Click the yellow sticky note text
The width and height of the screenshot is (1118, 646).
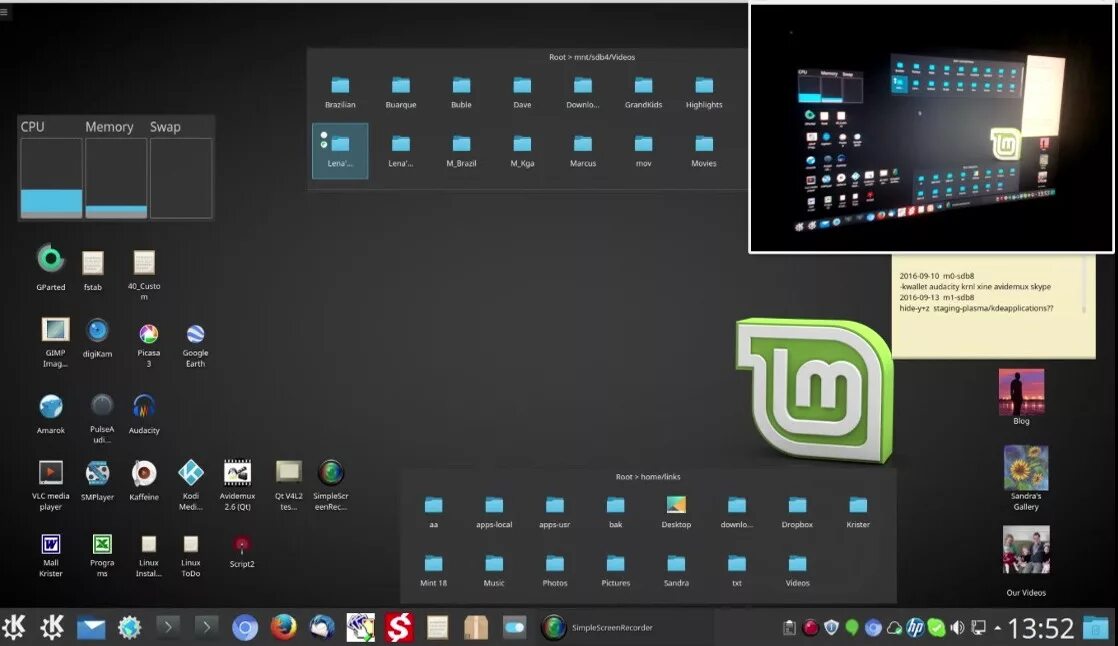tap(975, 292)
